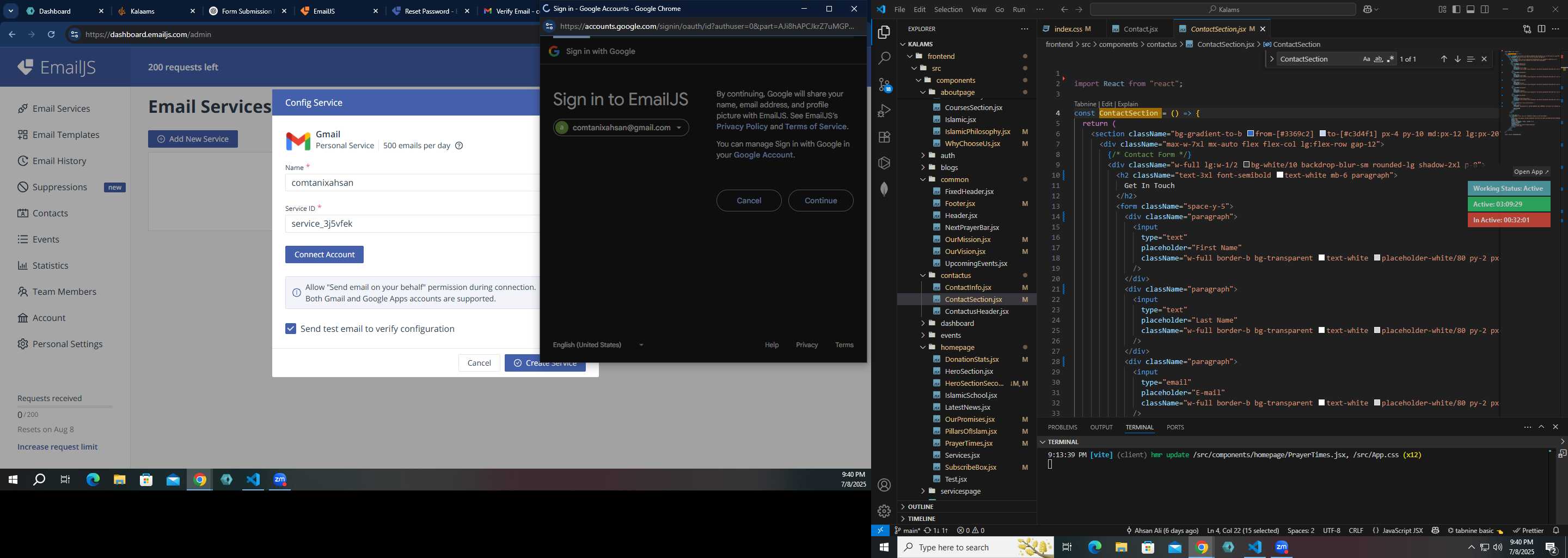Switch to the Kalaams Chrome tab

click(x=156, y=11)
